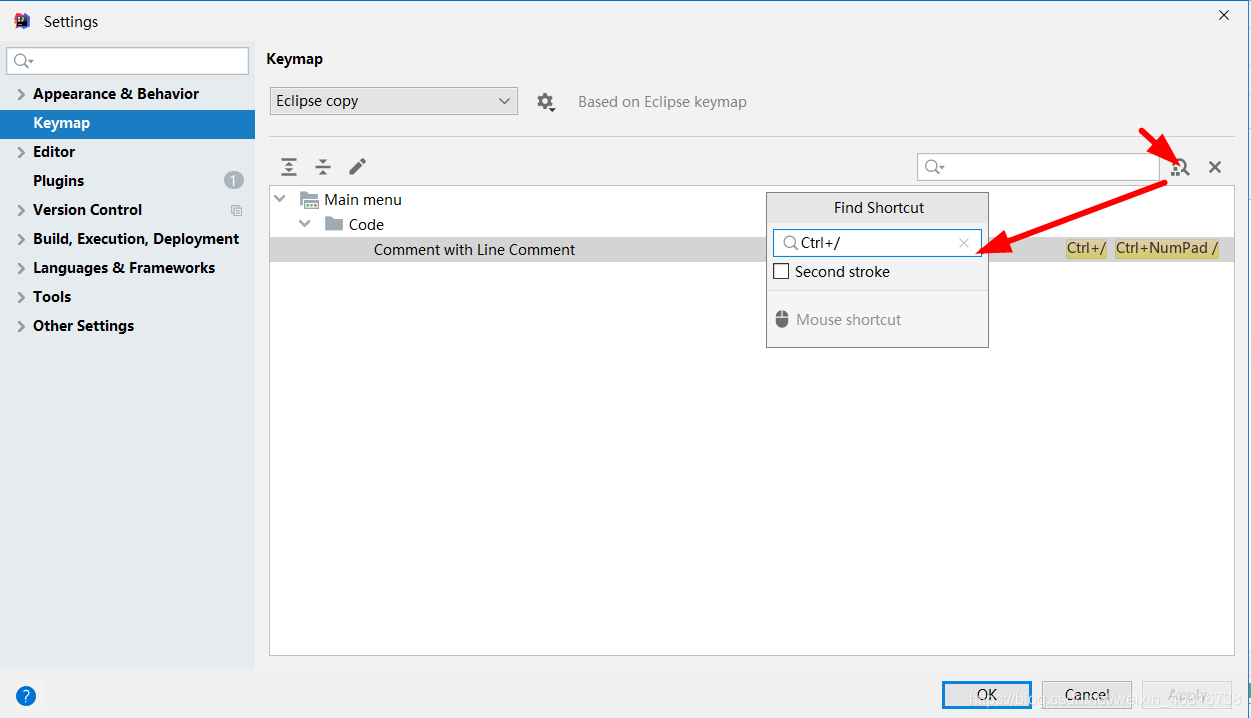Screen dimensions: 1251x718
Task: Click in the keymap action filter field
Action: click(1038, 167)
